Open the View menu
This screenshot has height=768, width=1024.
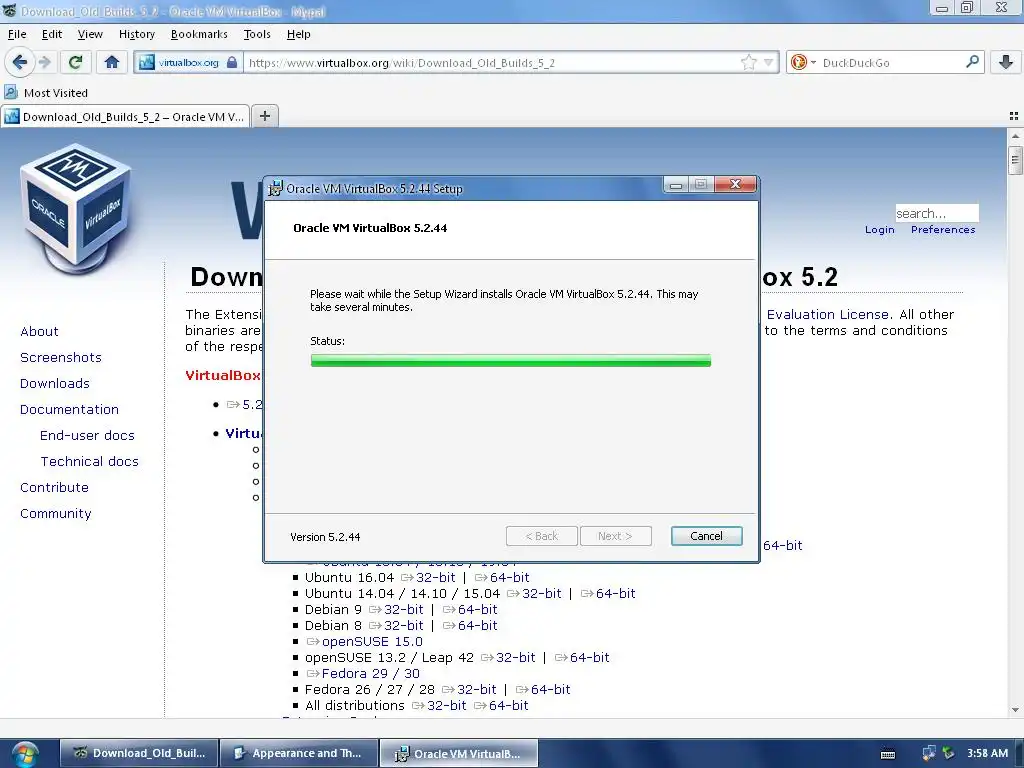90,35
